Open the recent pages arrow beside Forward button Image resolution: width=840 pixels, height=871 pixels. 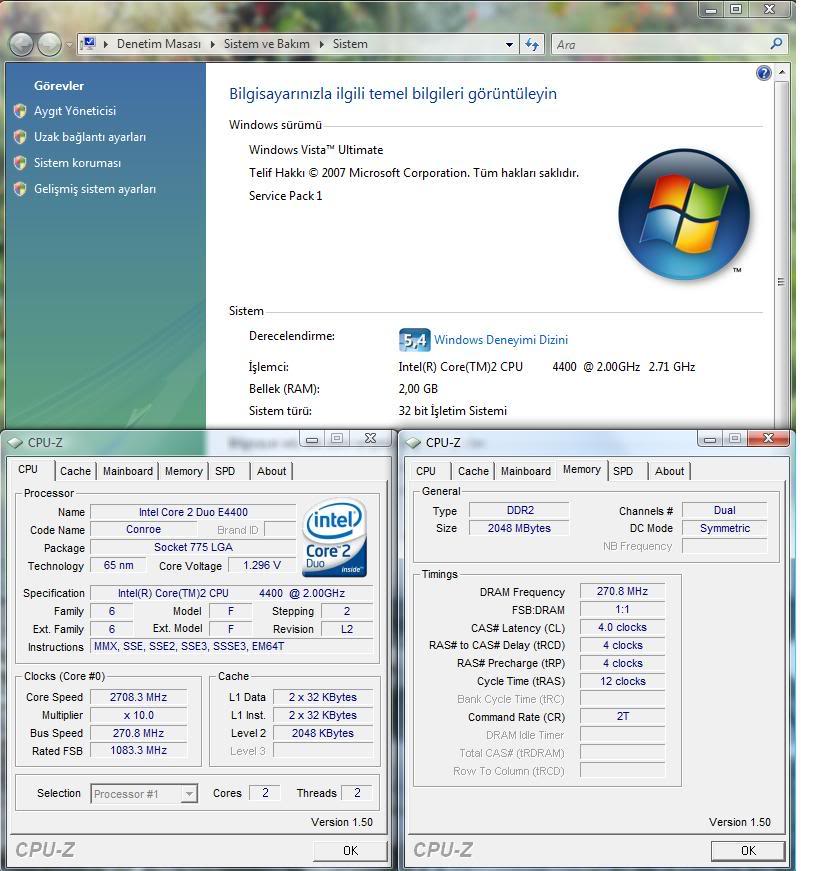pos(68,44)
